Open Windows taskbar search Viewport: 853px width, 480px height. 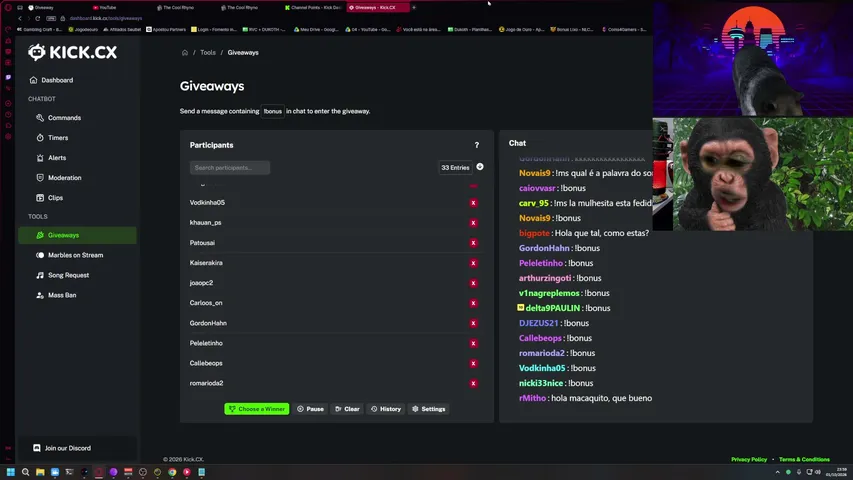pos(25,472)
